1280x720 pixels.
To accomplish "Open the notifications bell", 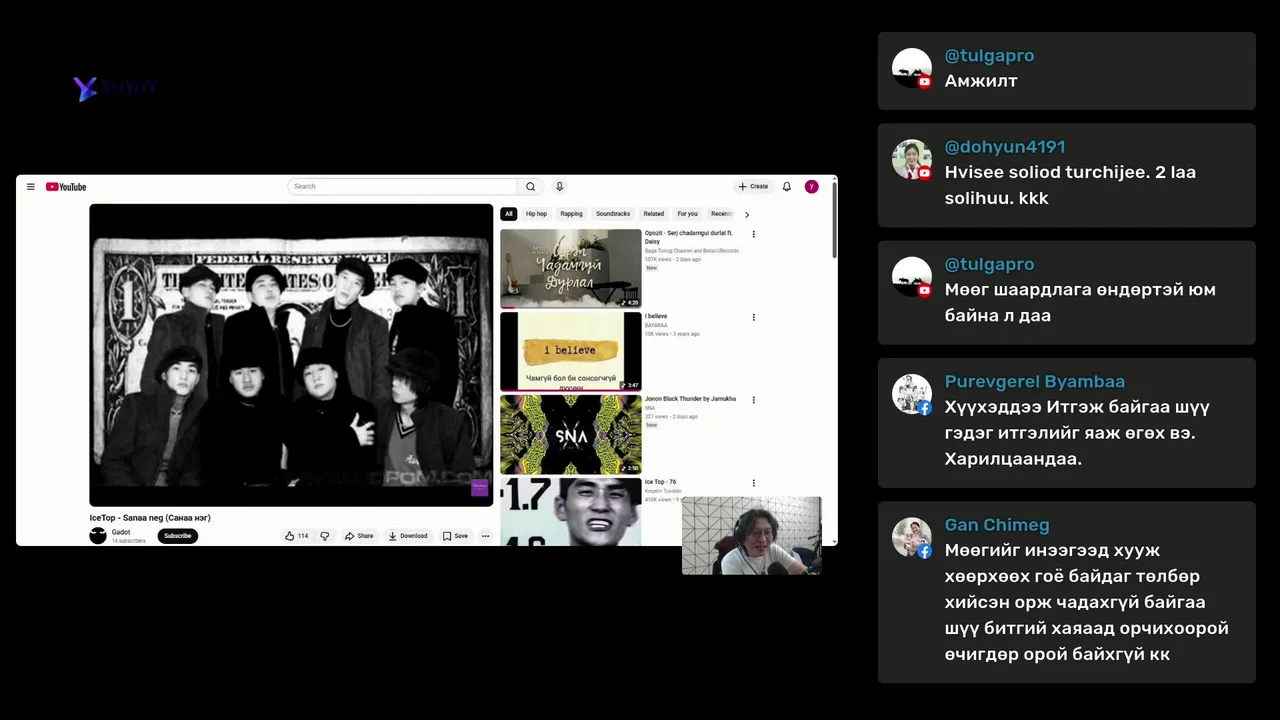I will pos(787,187).
